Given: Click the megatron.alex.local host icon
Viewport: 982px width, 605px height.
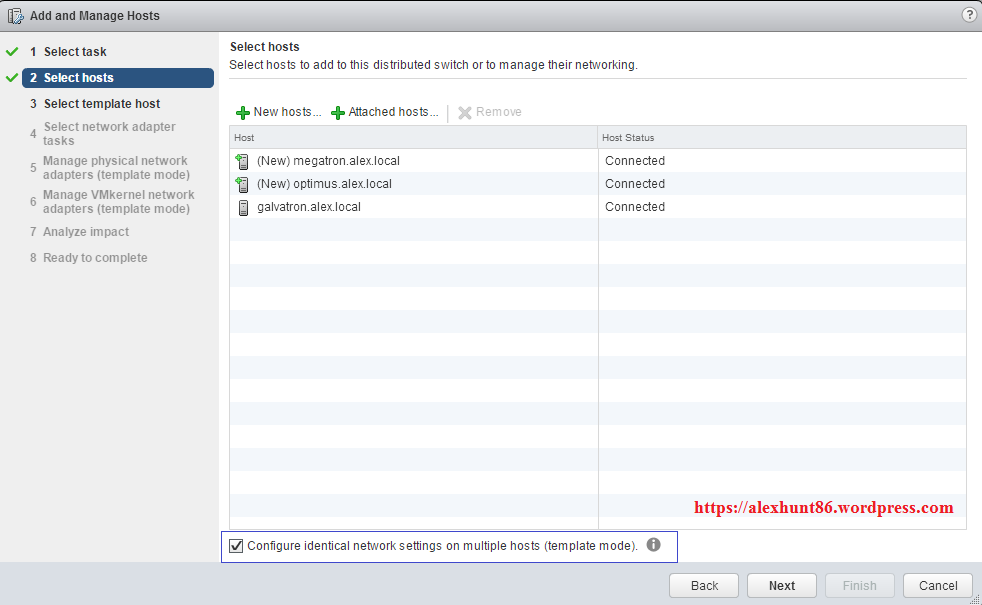Looking at the screenshot, I should click(242, 161).
